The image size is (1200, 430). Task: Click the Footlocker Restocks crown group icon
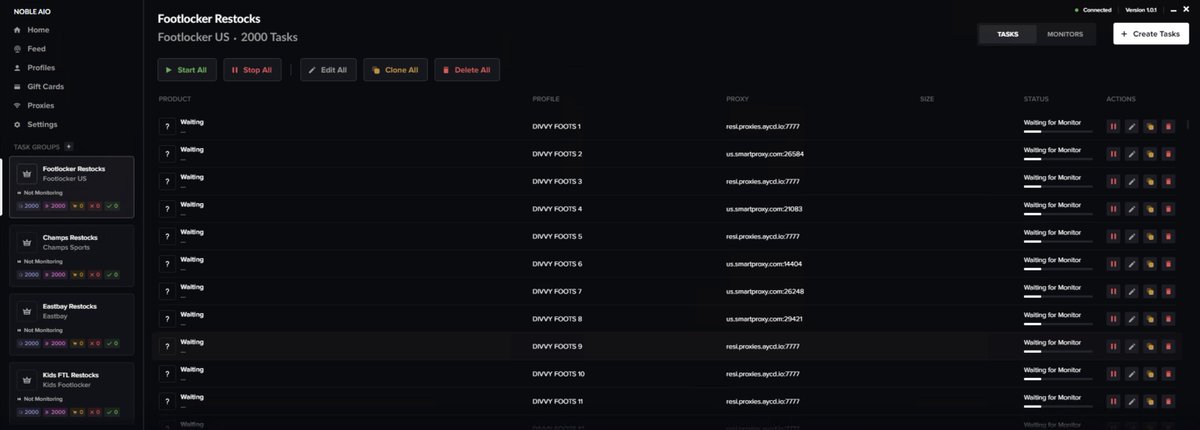point(27,173)
